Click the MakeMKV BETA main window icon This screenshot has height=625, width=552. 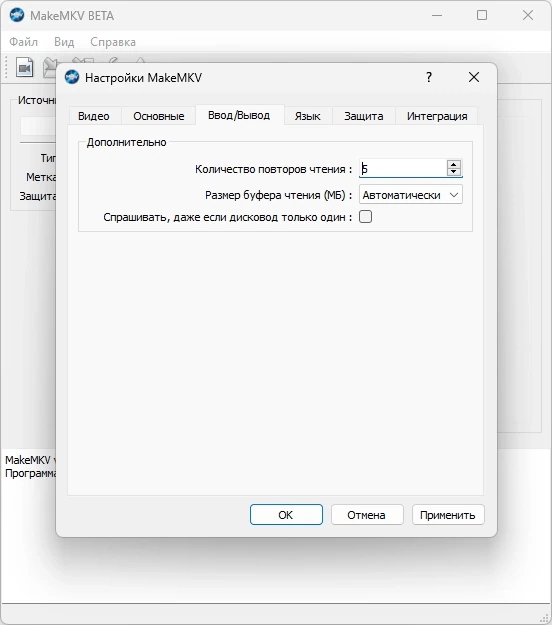coord(17,15)
